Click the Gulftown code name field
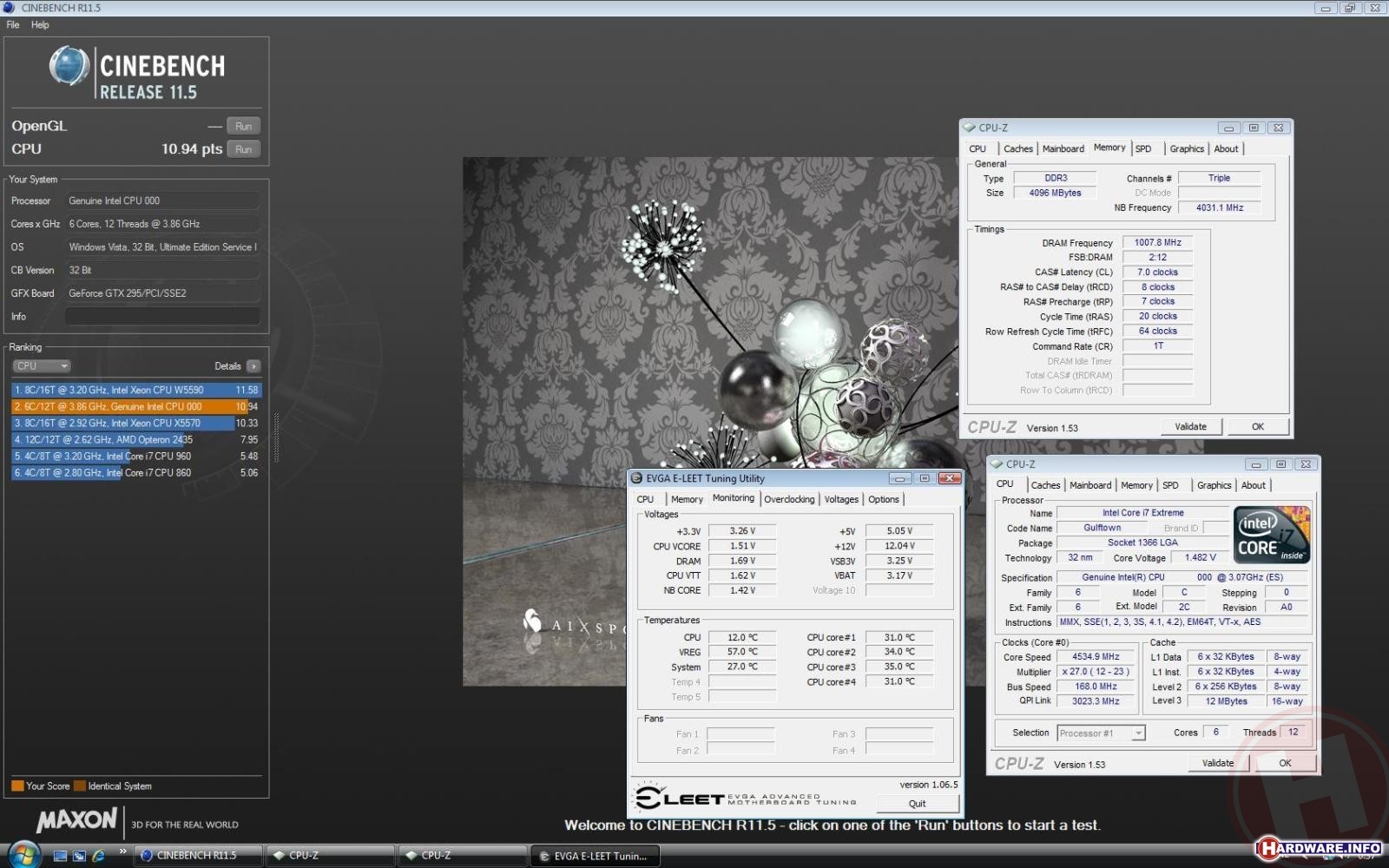Viewport: 1389px width, 868px height. click(1102, 528)
